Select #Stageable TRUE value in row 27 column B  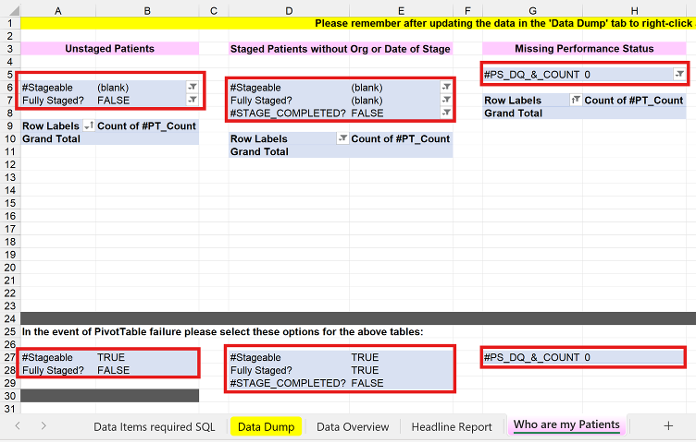pos(147,357)
